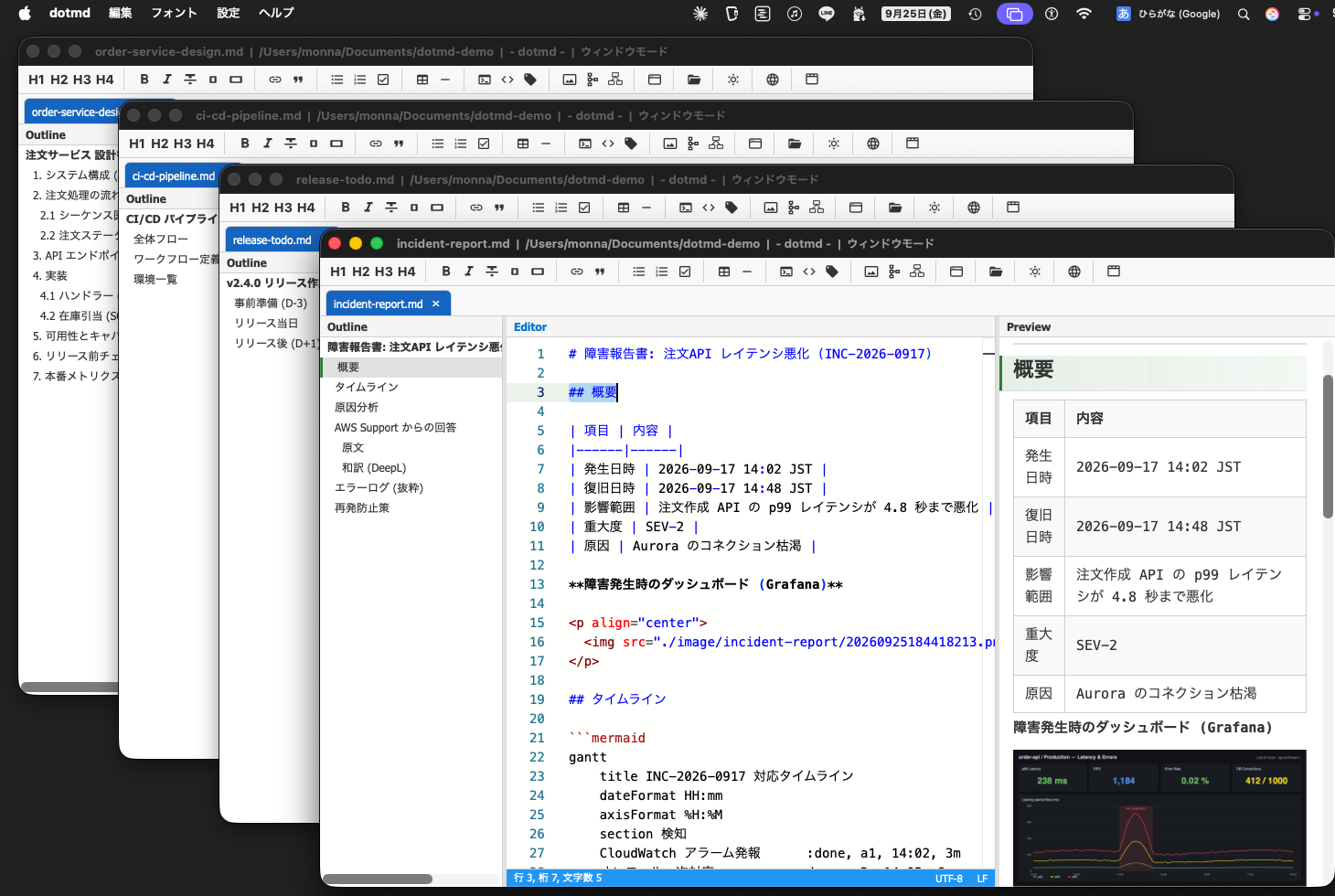The width and height of the screenshot is (1335, 896).
Task: Click Bold icon in order-service-design window toolbar
Action: pyautogui.click(x=144, y=80)
